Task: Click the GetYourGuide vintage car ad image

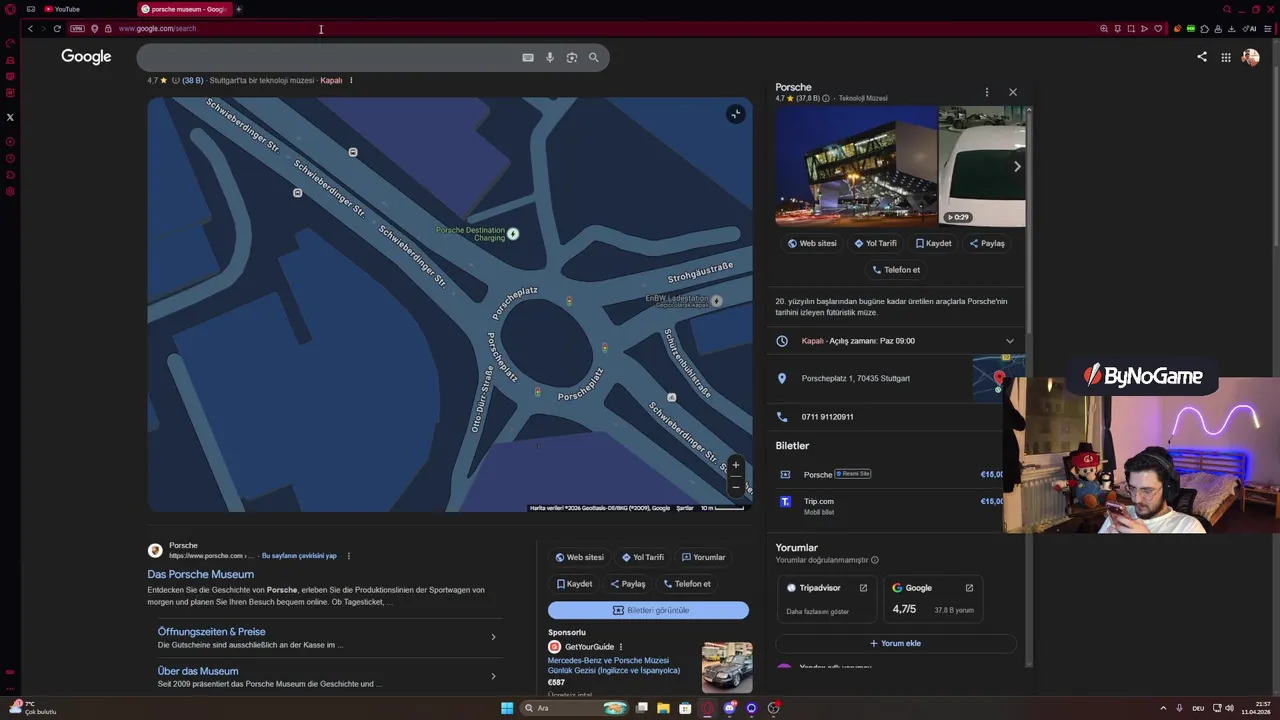Action: click(727, 668)
